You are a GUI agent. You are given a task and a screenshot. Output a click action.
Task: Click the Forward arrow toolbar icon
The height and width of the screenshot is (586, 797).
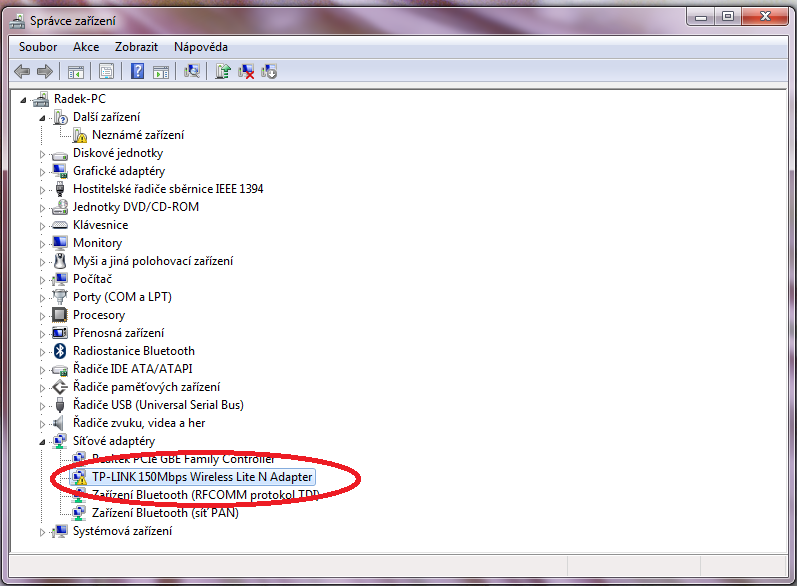coord(45,72)
